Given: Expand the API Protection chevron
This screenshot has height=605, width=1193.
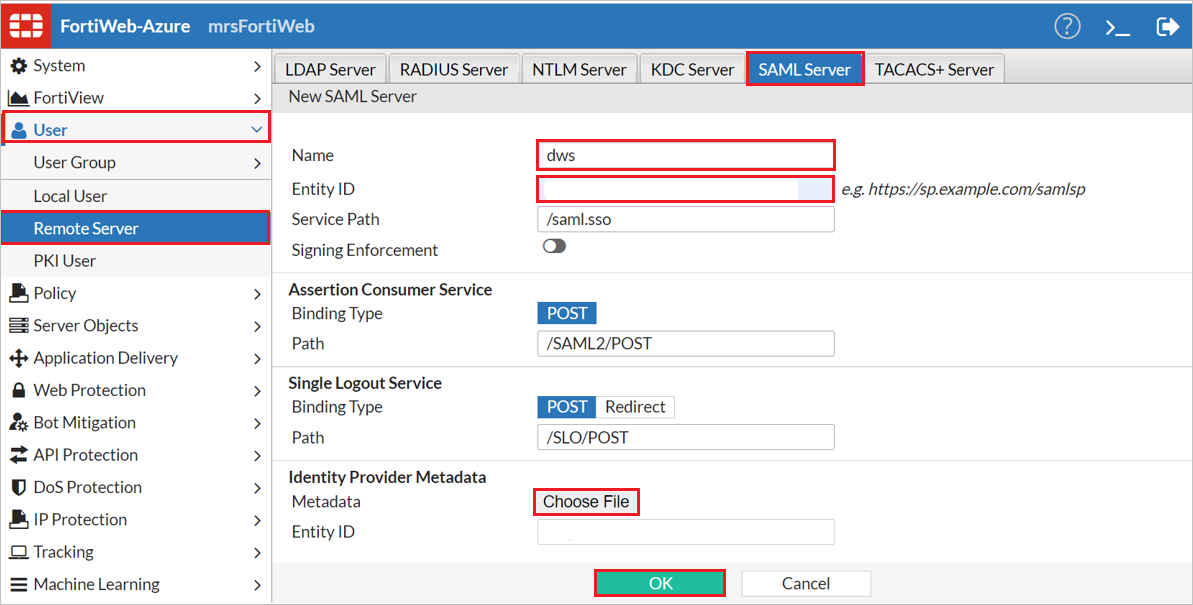Looking at the screenshot, I should tap(257, 456).
